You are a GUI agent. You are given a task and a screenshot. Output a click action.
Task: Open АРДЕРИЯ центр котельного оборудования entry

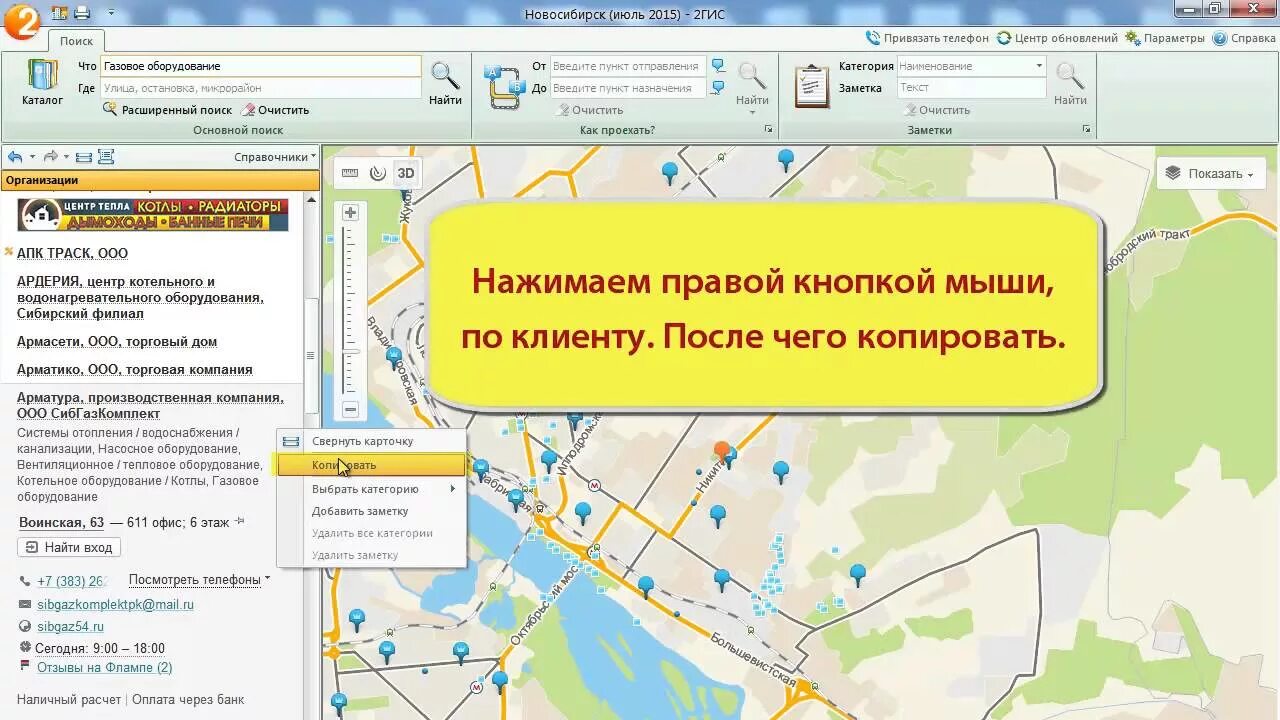click(140, 297)
